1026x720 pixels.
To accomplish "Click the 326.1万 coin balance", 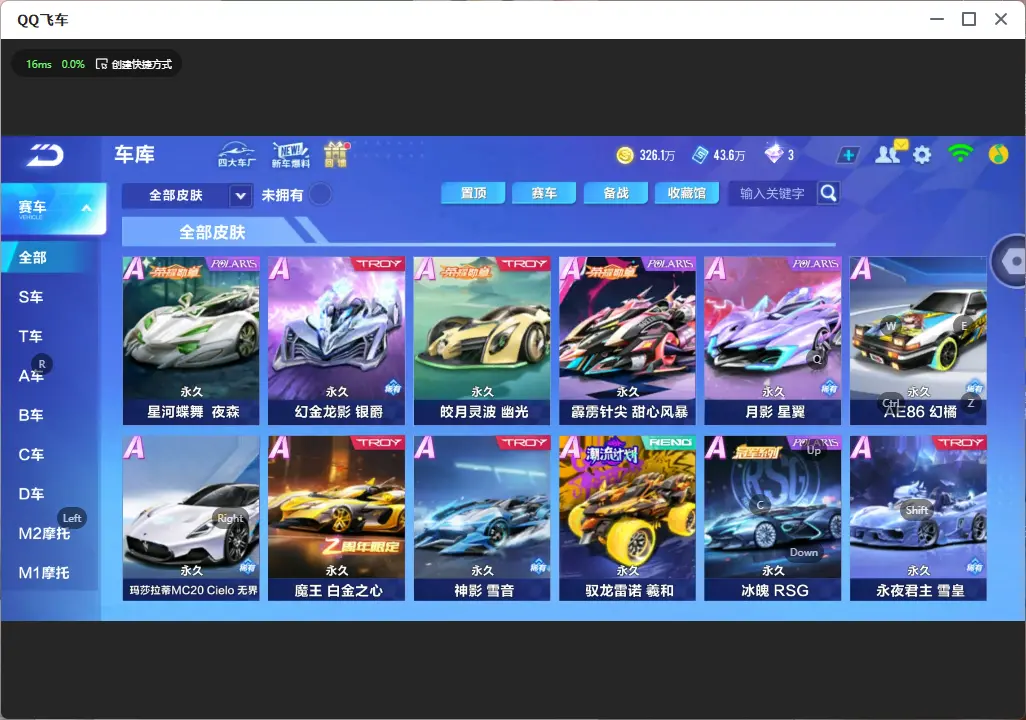I will 657,155.
